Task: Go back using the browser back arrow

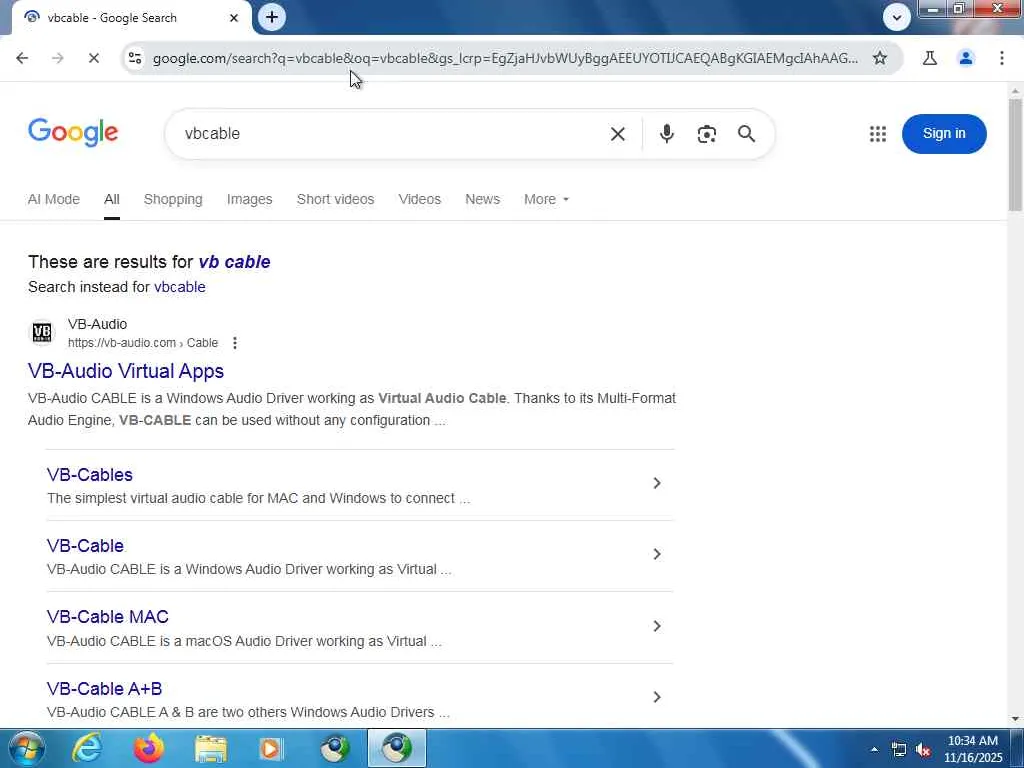Action: 22,58
